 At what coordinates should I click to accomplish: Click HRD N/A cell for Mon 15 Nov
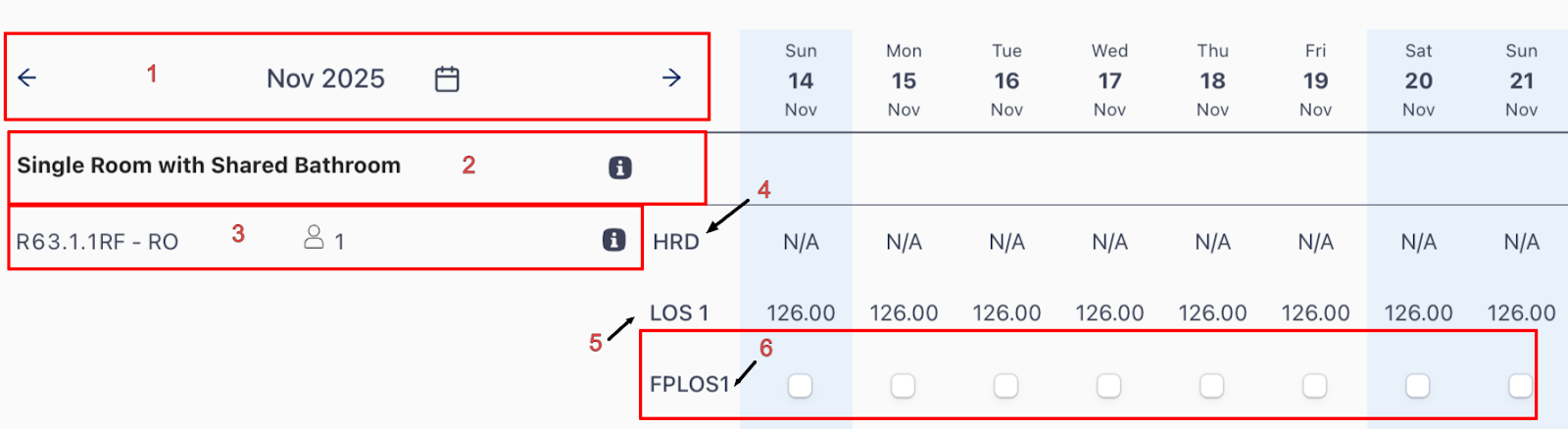904,242
